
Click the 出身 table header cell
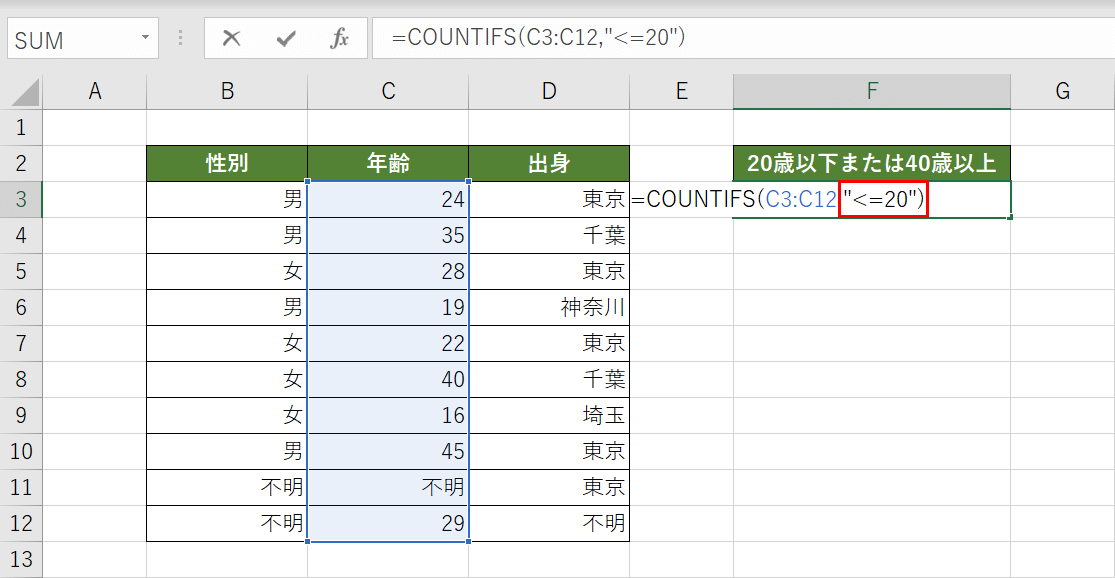click(548, 163)
